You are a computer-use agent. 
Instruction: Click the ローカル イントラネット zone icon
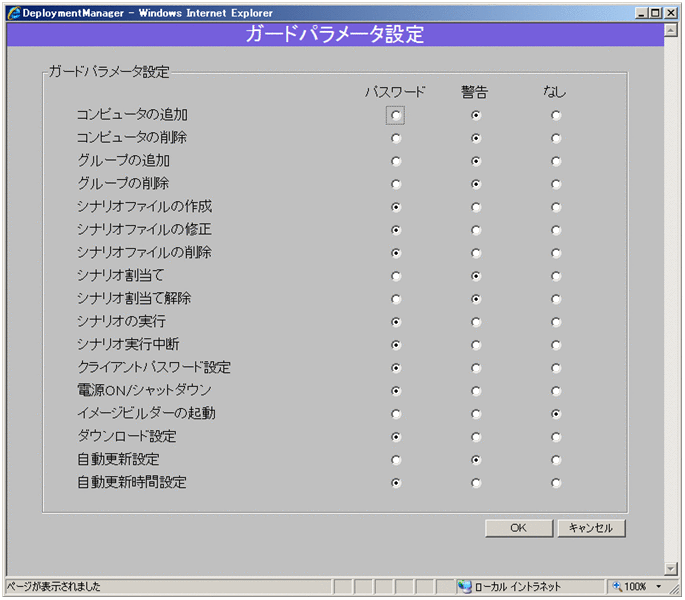click(465, 586)
